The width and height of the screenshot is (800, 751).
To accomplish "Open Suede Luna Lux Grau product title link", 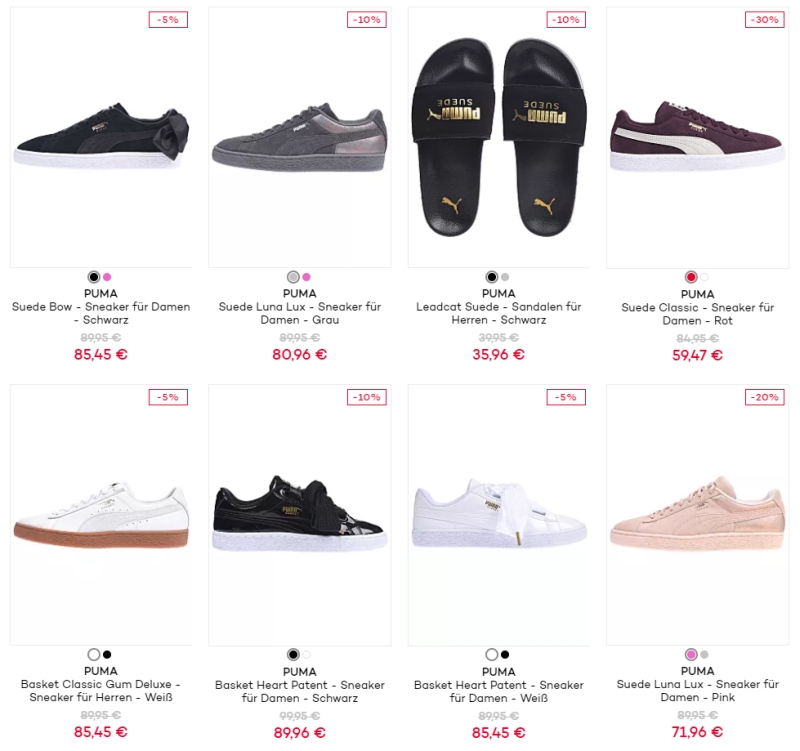I will [x=300, y=313].
